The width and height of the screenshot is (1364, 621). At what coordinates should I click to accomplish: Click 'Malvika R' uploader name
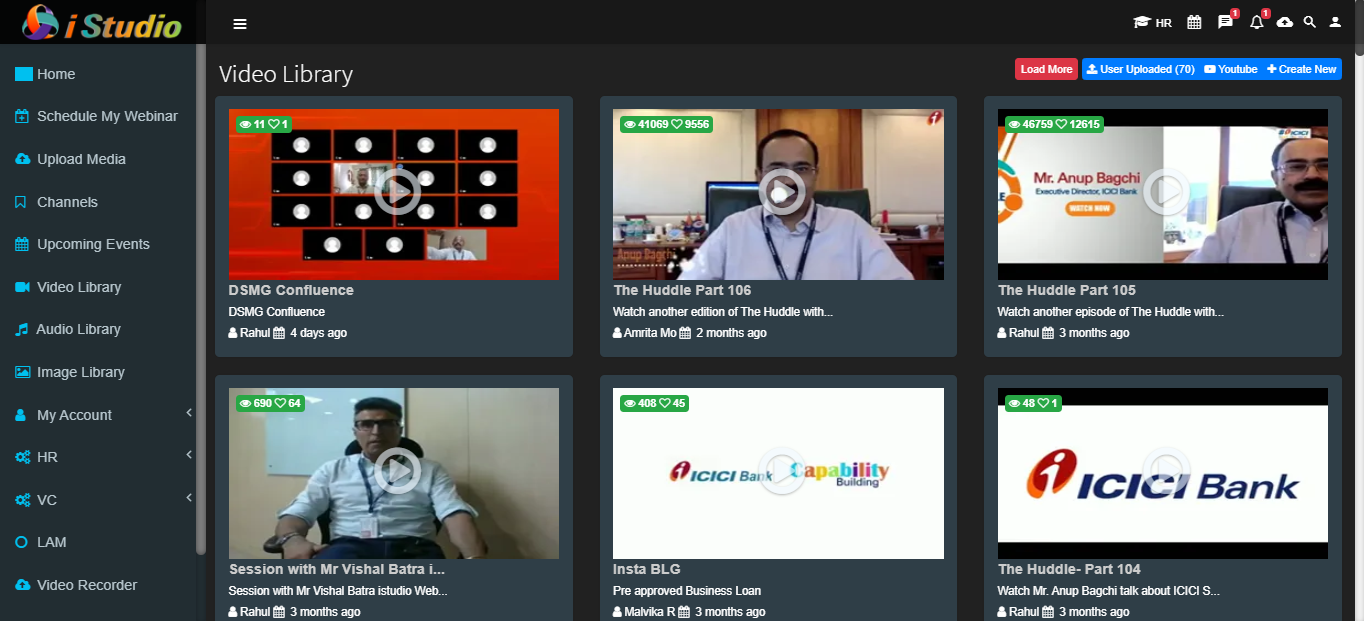pos(649,612)
